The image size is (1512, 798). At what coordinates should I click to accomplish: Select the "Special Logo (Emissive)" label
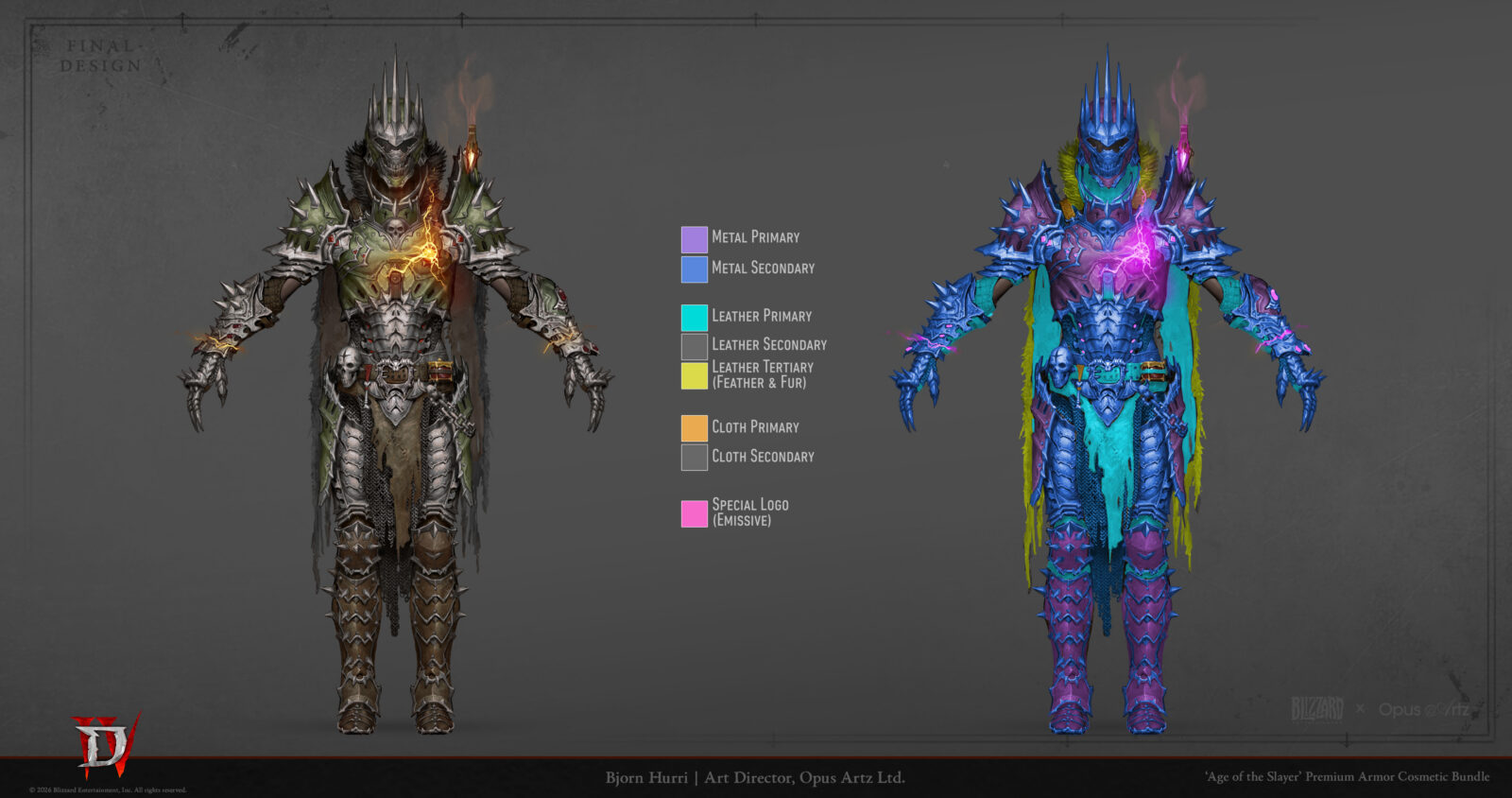[x=750, y=512]
